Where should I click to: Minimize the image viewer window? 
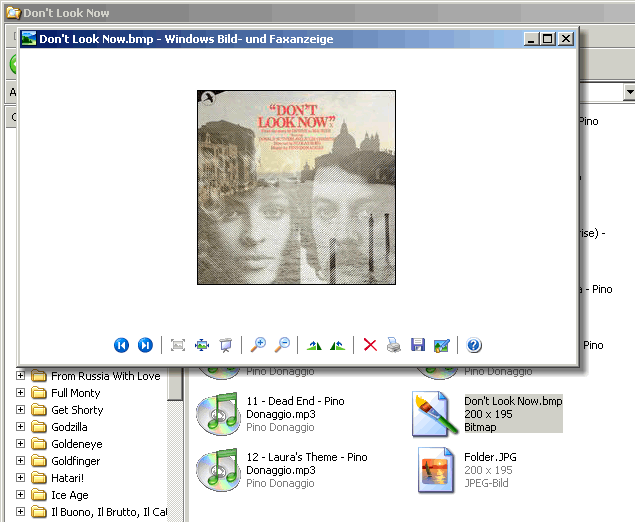[531, 39]
